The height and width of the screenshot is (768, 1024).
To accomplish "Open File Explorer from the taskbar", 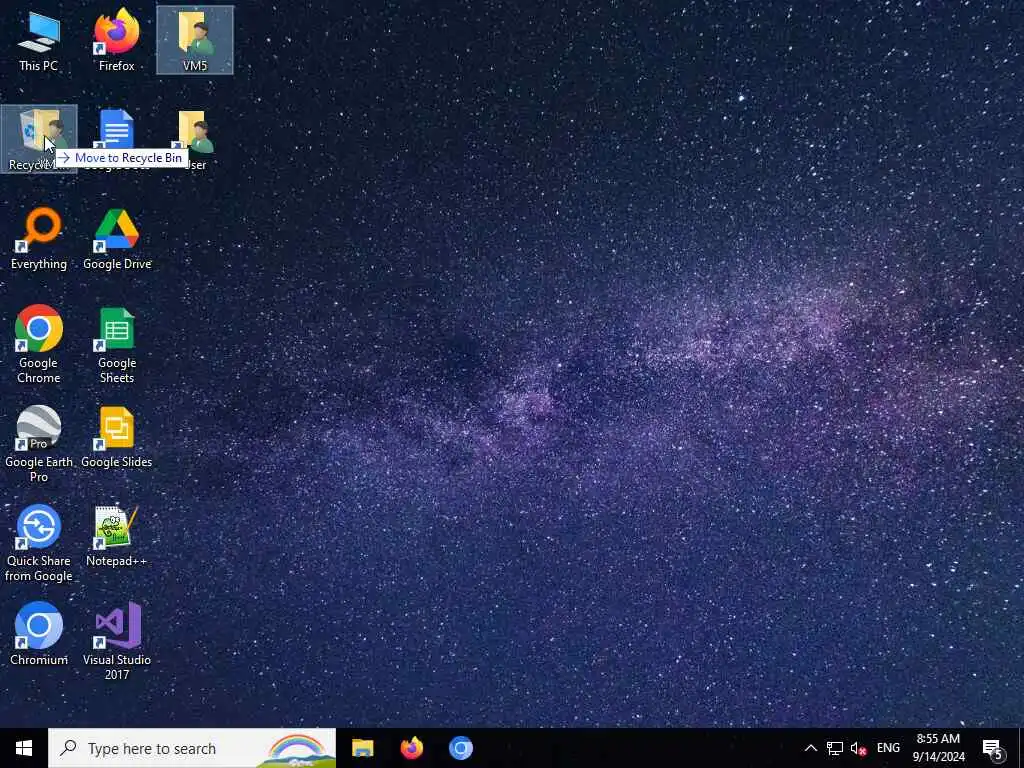I will (x=362, y=748).
